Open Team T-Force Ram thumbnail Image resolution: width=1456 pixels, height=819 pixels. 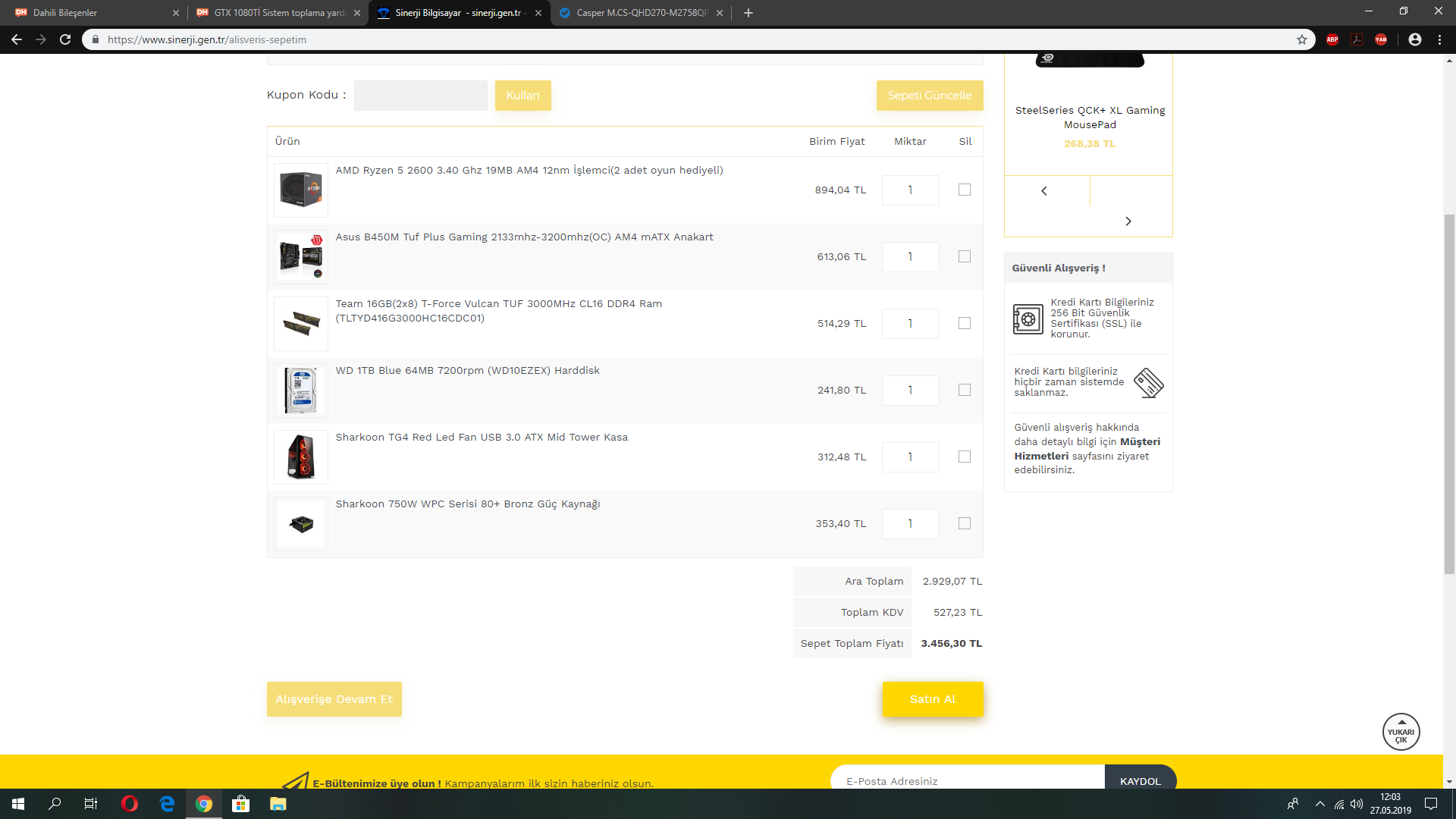(301, 324)
